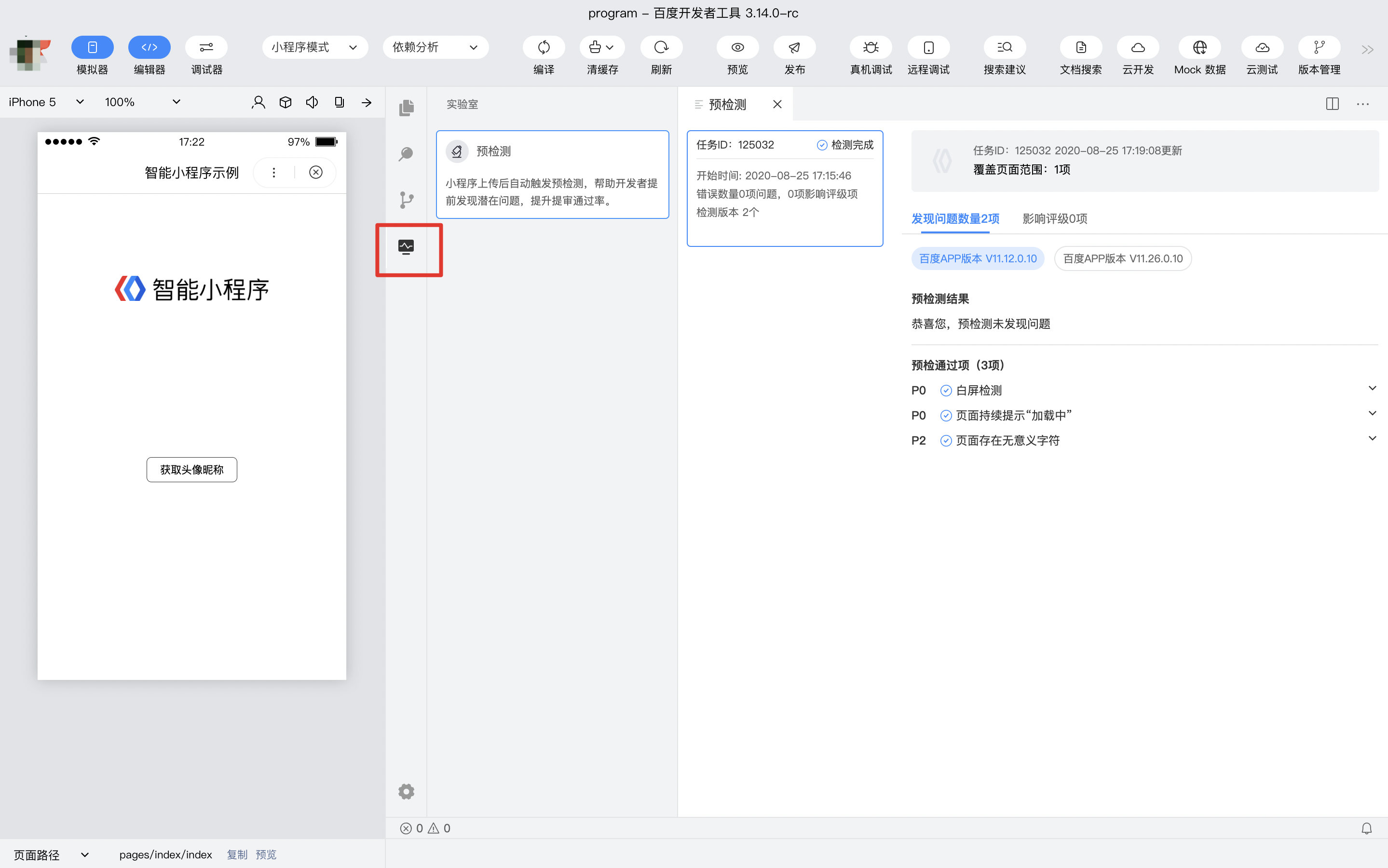The height and width of the screenshot is (868, 1388).
Task: Open the file explorer sidebar icon
Action: click(407, 108)
